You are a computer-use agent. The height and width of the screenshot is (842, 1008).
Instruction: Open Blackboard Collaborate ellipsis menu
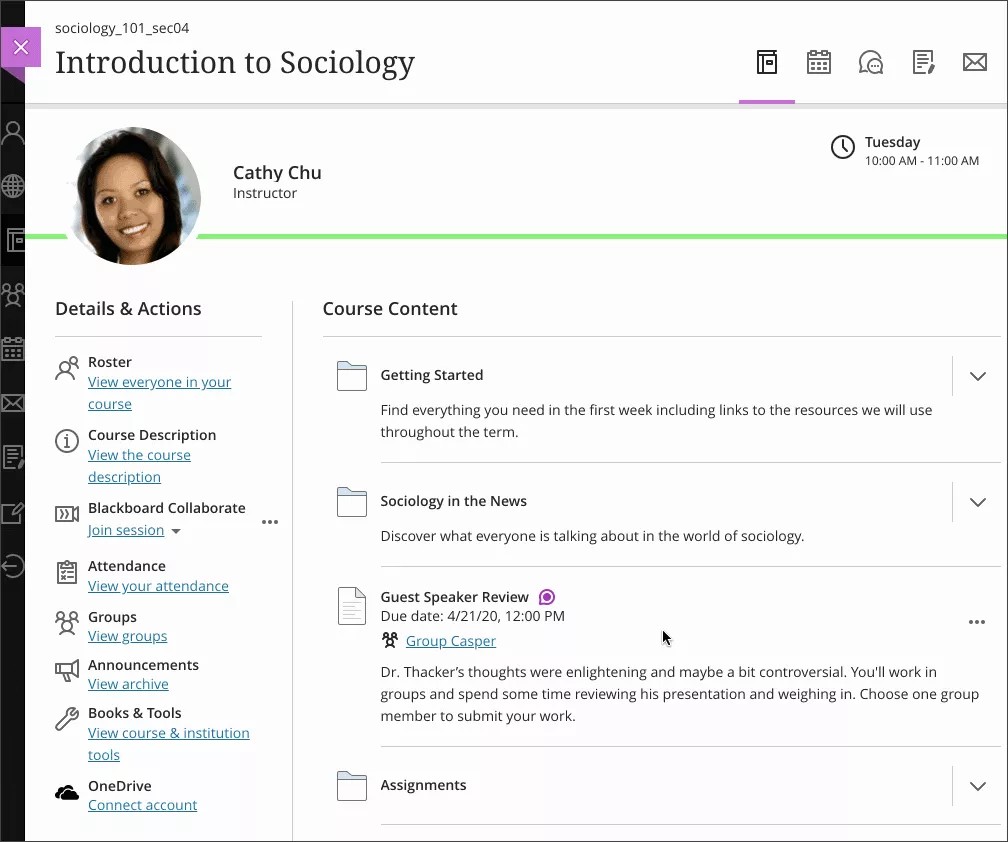point(269,521)
